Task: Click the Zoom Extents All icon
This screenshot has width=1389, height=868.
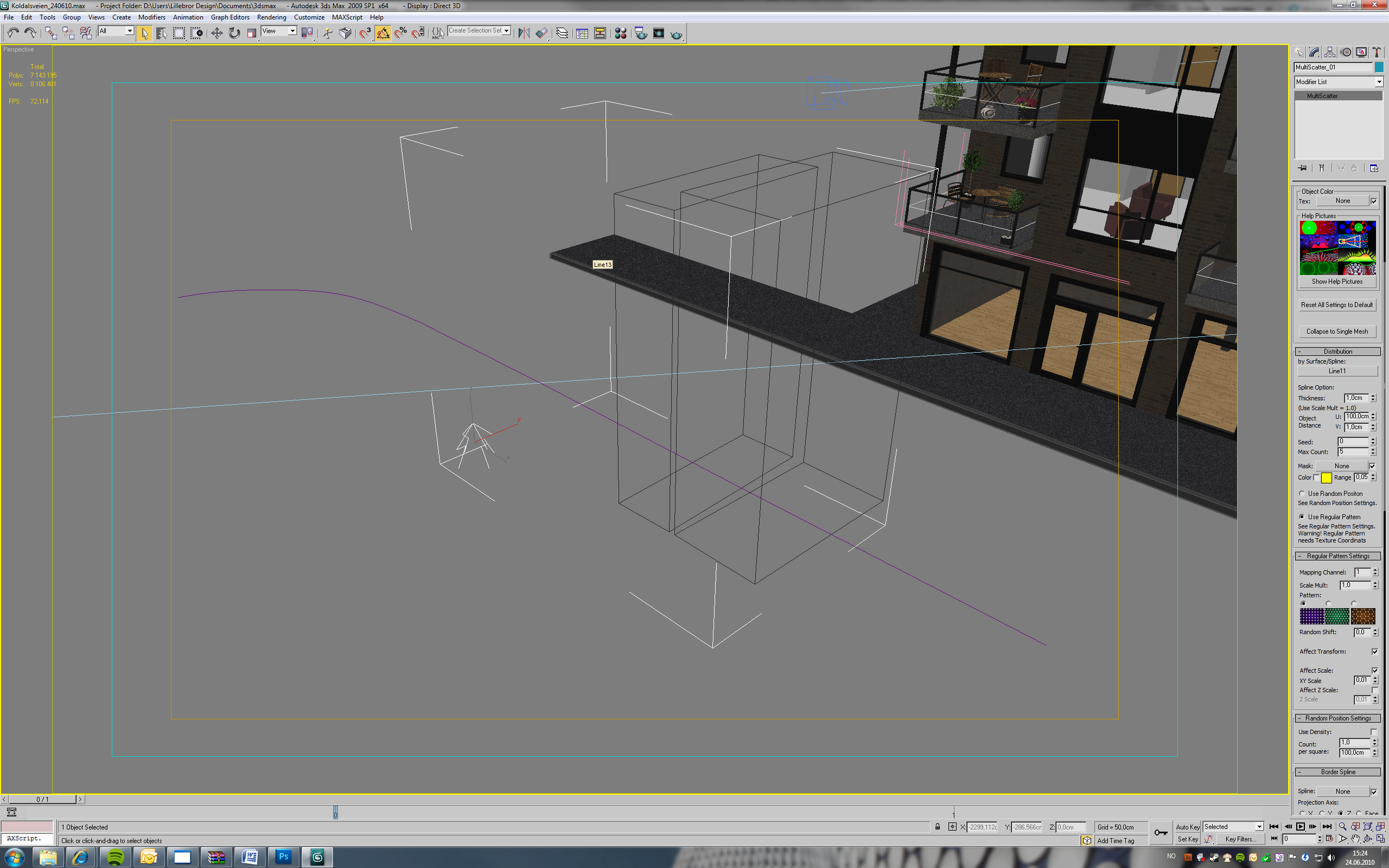Action: (1380, 827)
